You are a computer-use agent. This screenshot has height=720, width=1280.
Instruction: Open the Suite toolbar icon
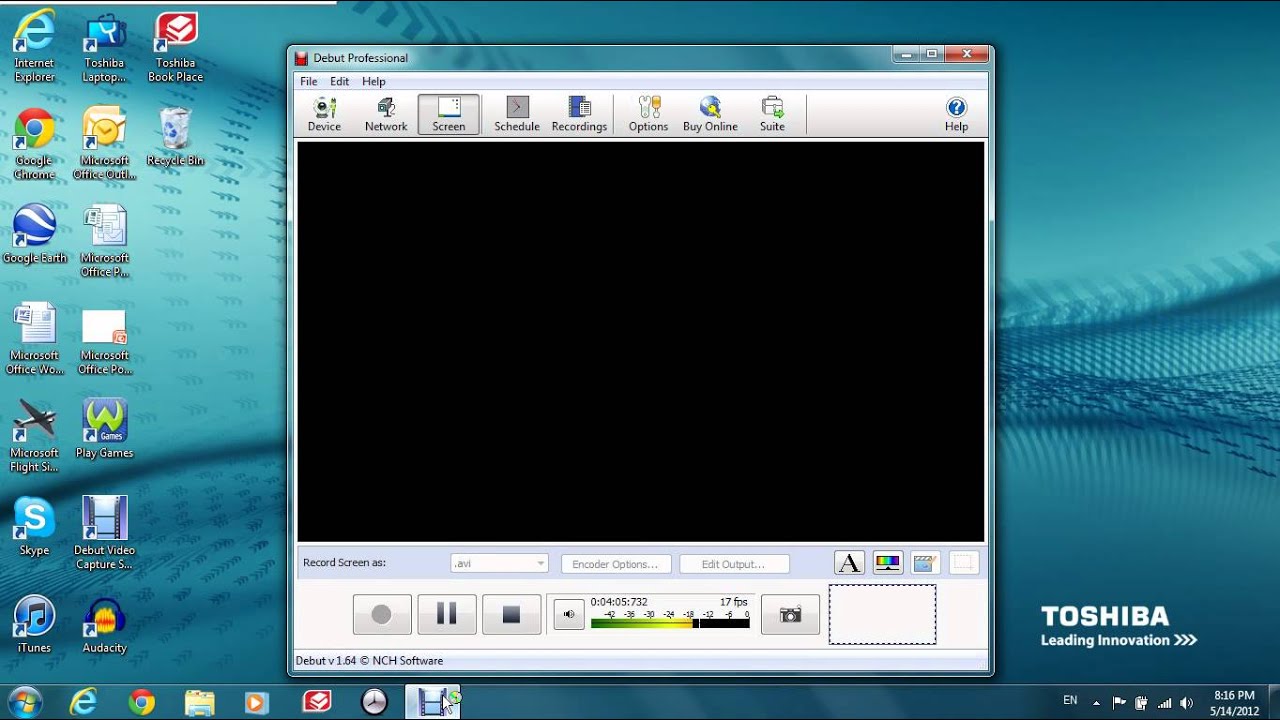pyautogui.click(x=772, y=114)
